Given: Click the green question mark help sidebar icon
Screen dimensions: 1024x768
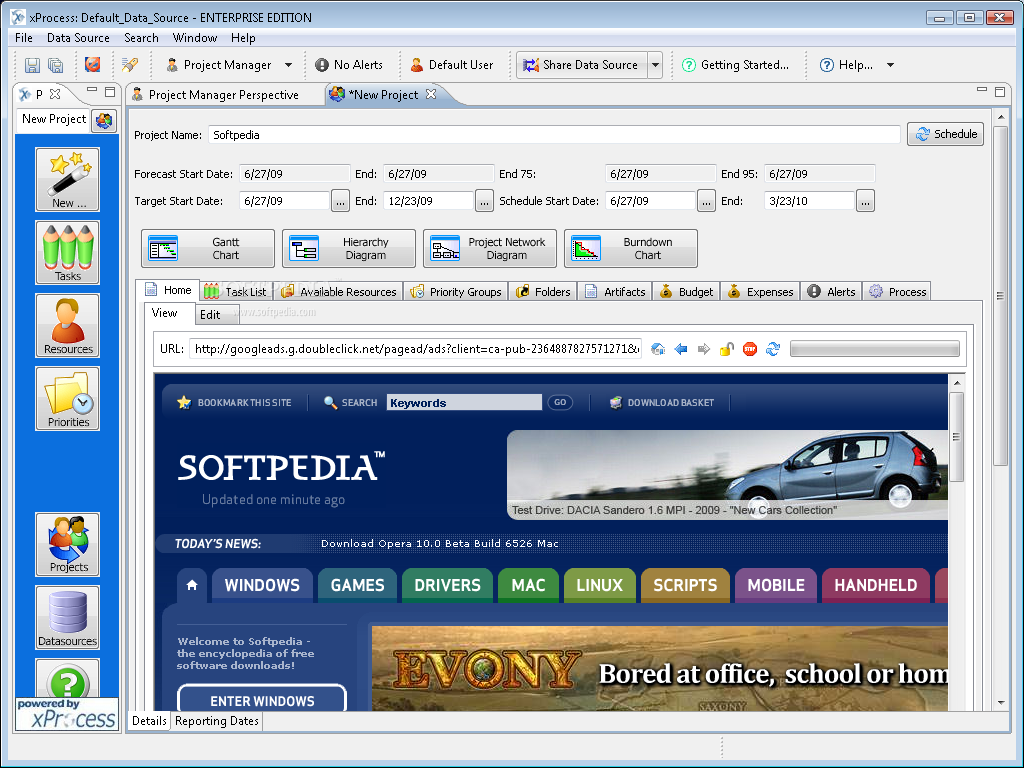Looking at the screenshot, I should pyautogui.click(x=68, y=679).
